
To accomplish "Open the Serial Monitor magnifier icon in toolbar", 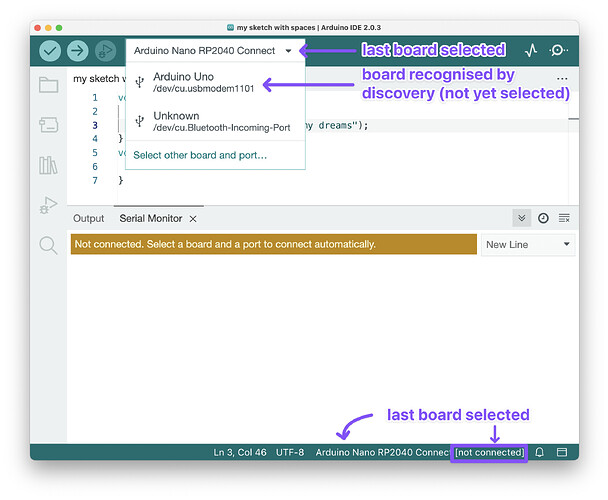I will point(558,50).
